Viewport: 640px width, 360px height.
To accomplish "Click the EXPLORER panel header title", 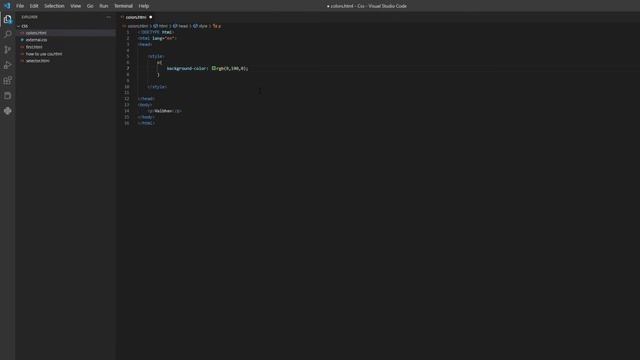I will (29, 17).
